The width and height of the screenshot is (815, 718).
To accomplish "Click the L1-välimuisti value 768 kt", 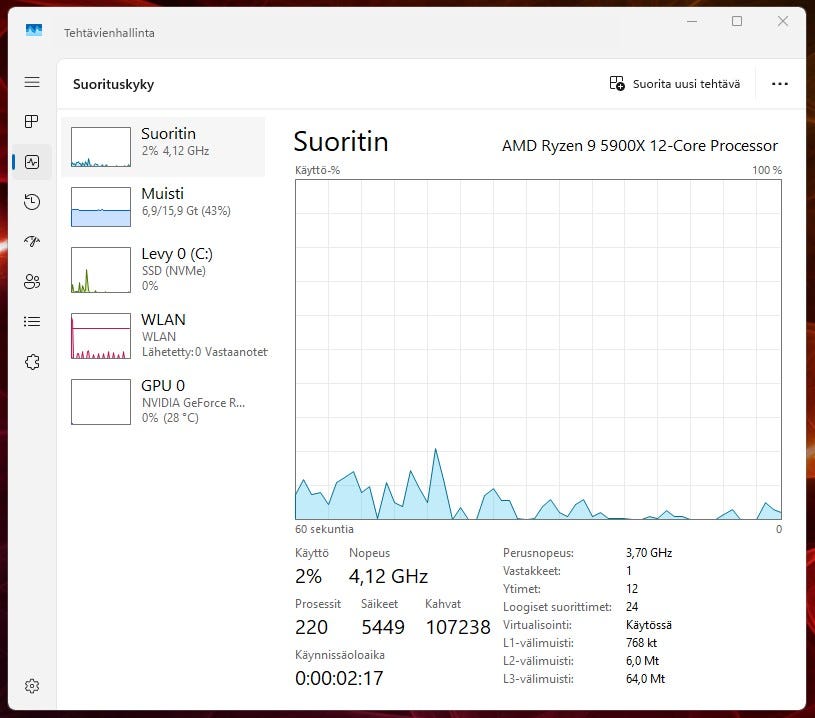I will coord(641,643).
